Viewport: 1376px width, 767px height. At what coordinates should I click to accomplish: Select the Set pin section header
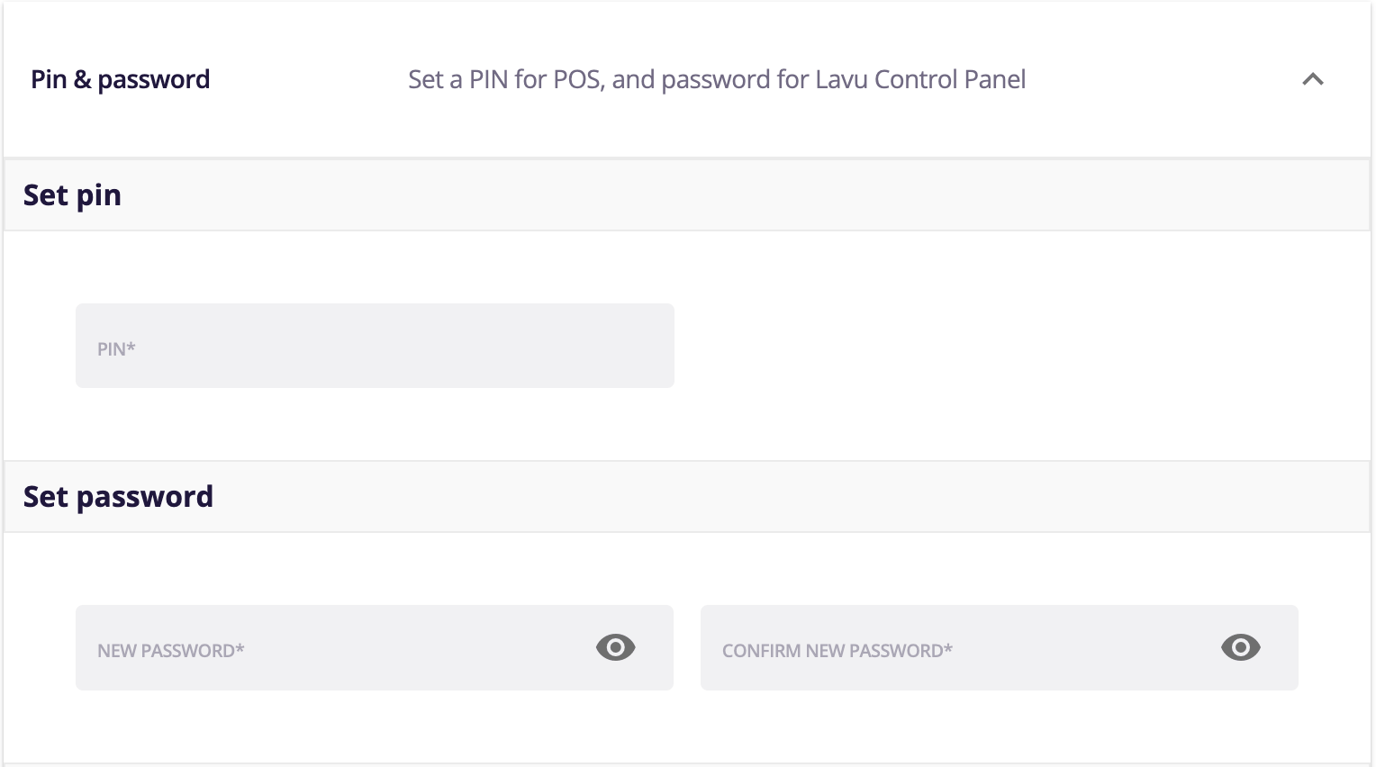[72, 195]
